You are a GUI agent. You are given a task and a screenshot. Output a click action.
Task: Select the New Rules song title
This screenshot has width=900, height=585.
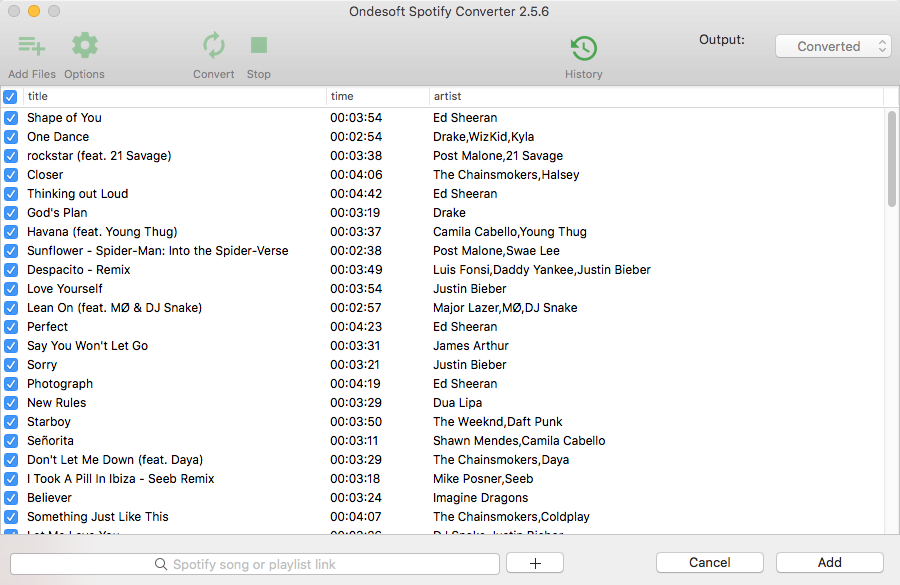56,403
